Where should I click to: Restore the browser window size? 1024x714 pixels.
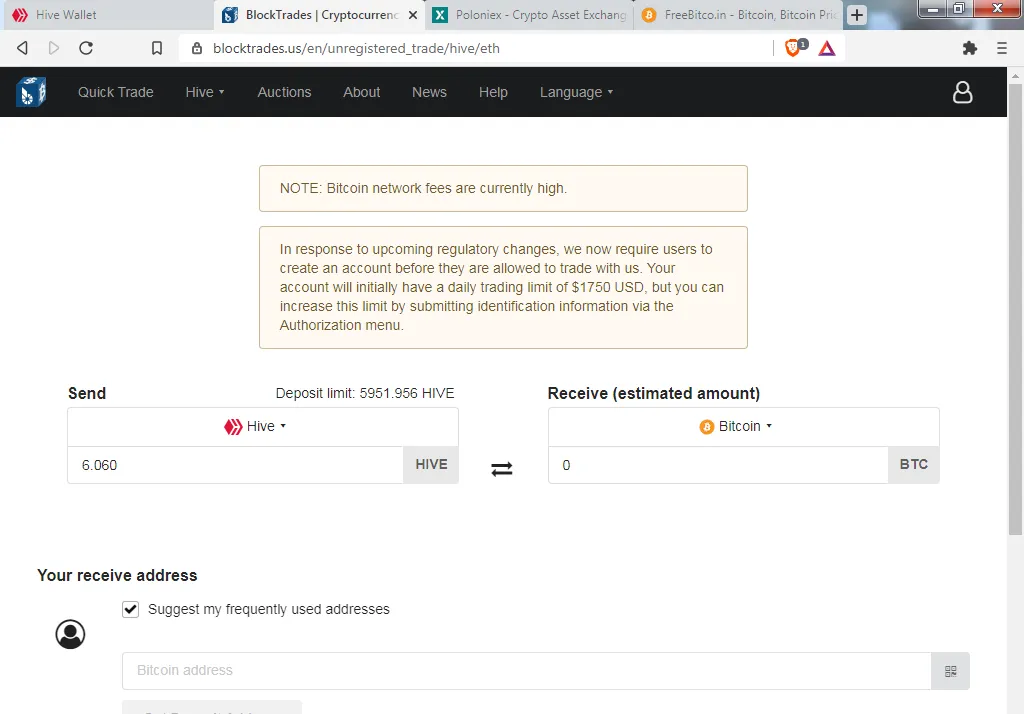959,9
